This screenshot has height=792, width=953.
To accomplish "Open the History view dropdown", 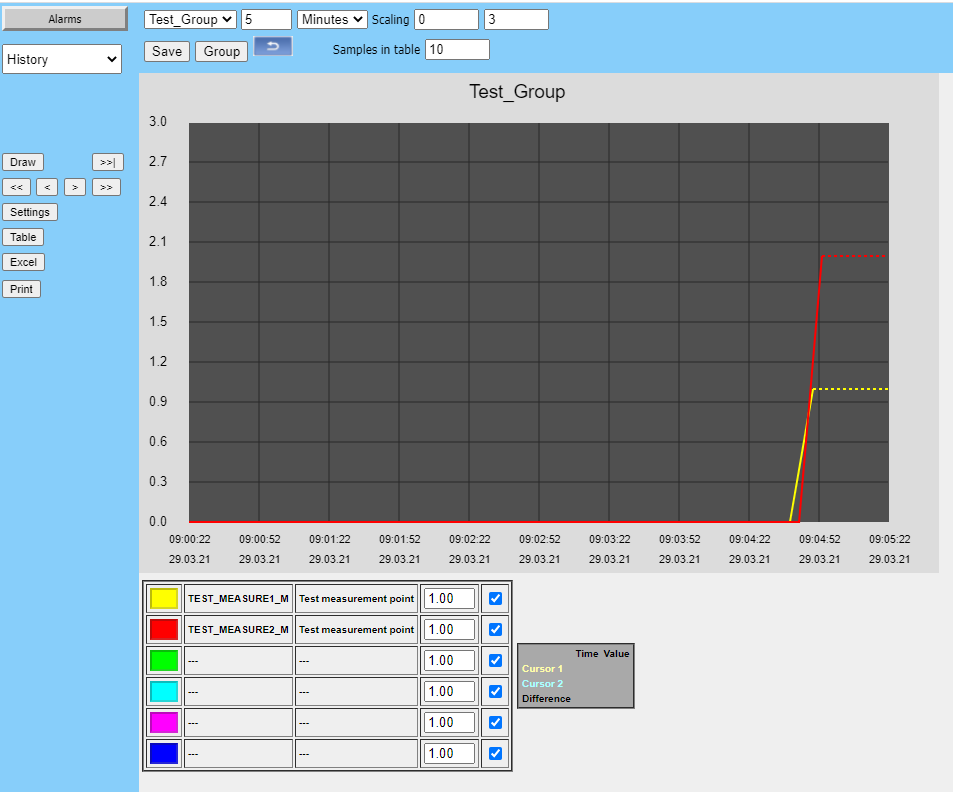I will (x=62, y=59).
